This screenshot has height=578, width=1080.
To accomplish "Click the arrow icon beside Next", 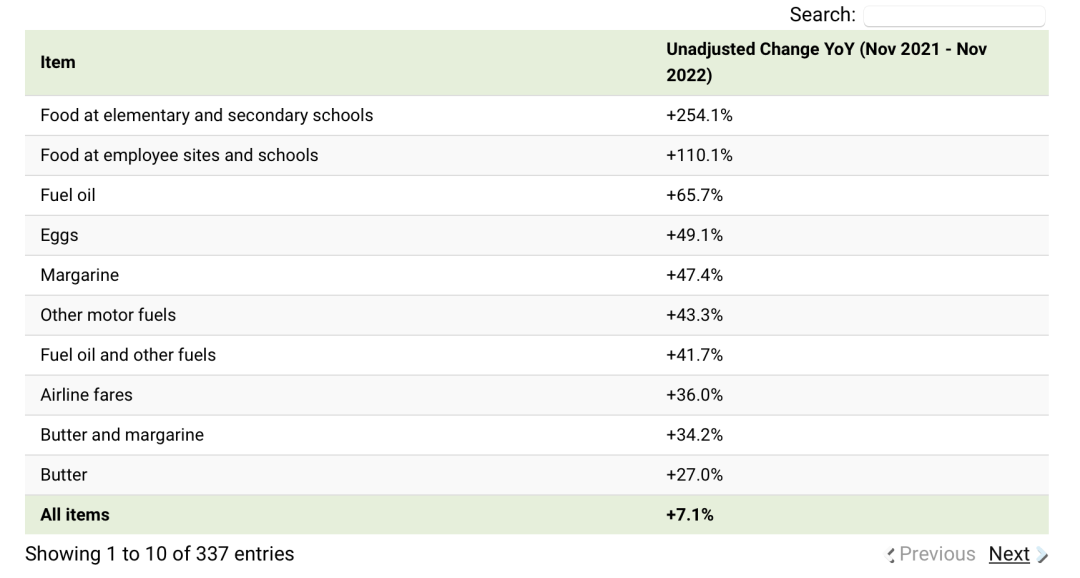I will (1042, 555).
